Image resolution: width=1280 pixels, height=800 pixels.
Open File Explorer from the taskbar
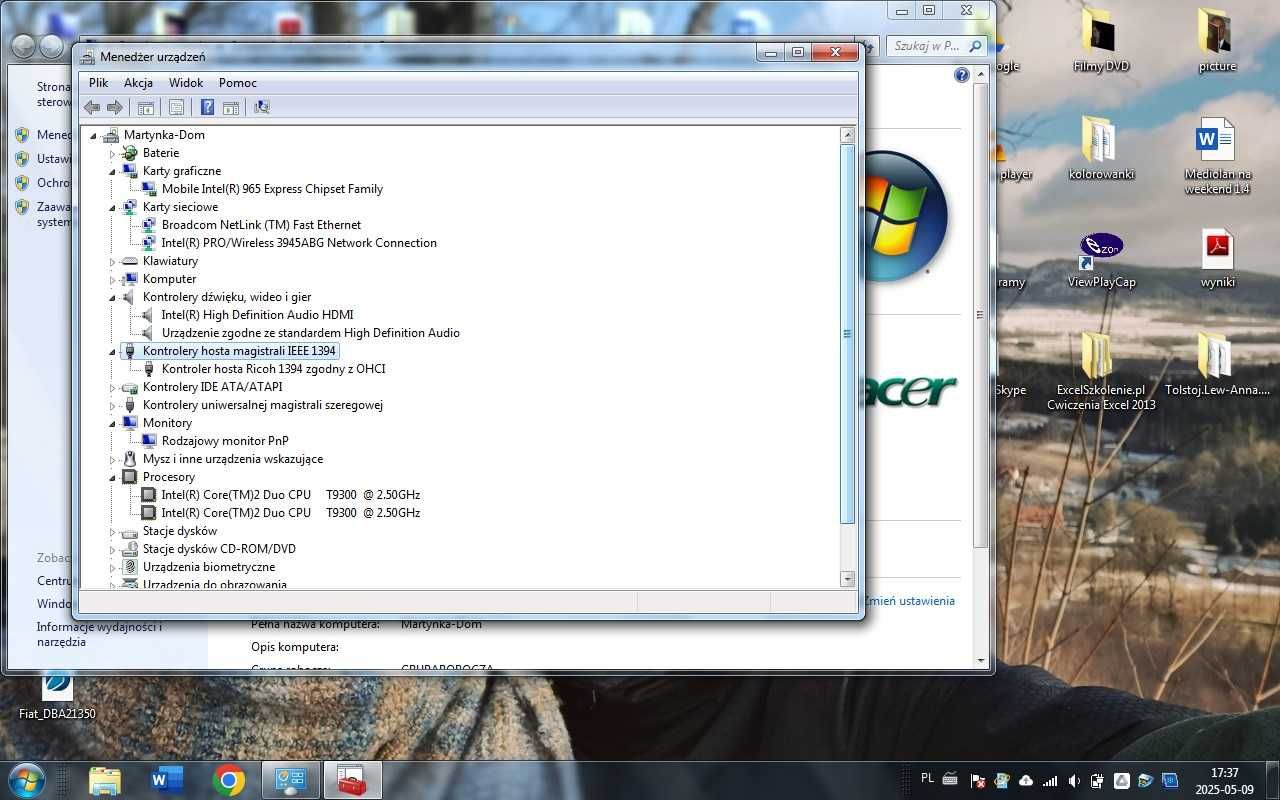coord(105,780)
